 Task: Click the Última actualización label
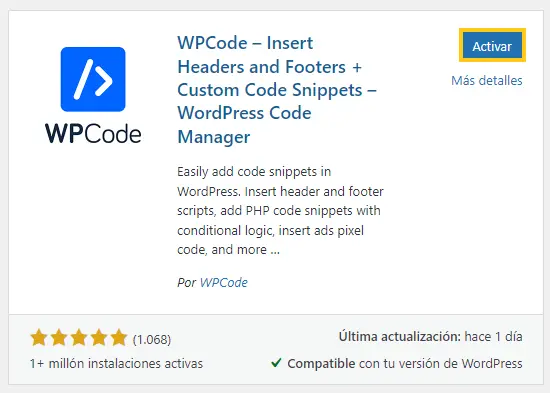pyautogui.click(x=400, y=336)
